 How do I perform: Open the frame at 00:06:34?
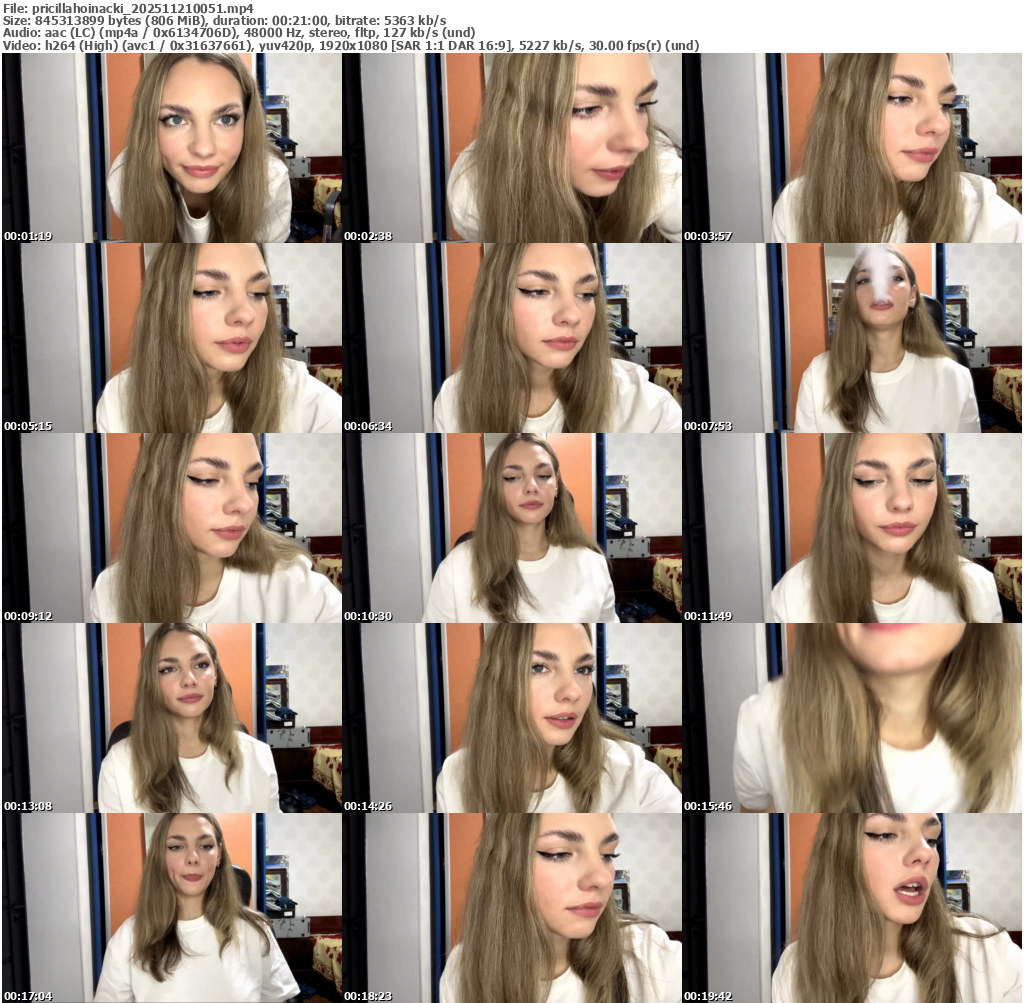click(512, 337)
